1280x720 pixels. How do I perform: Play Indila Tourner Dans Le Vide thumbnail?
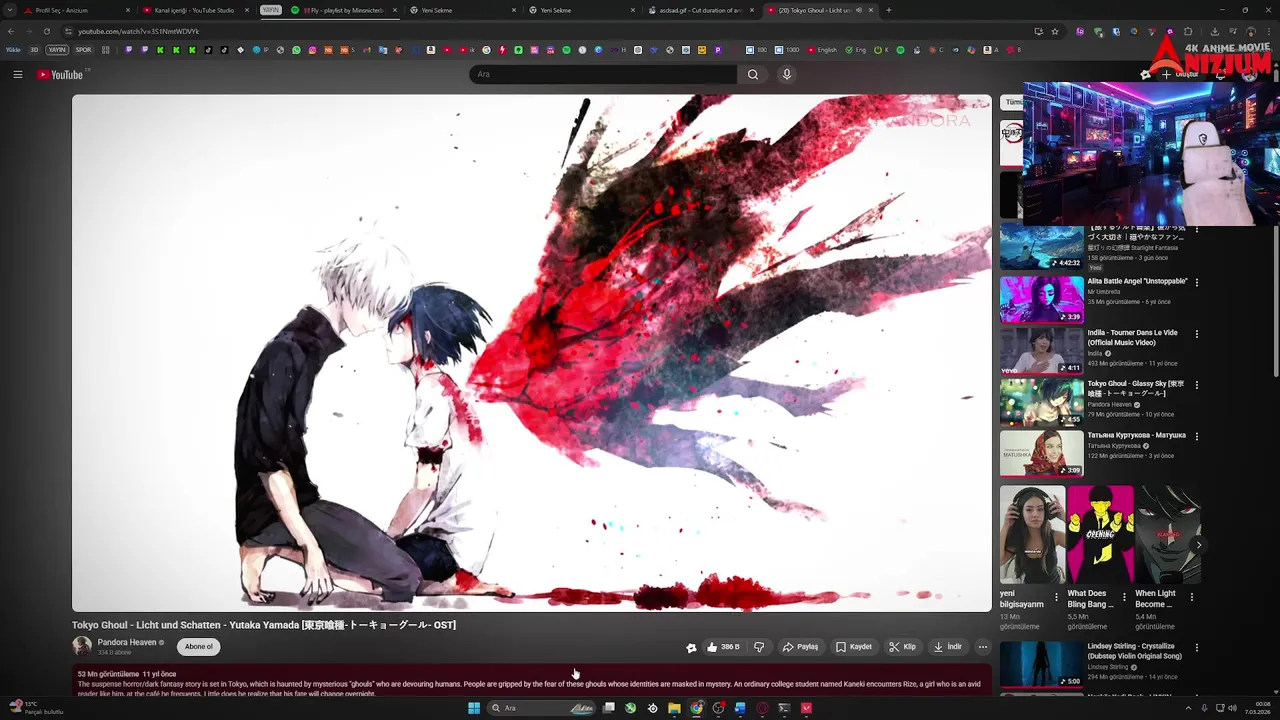click(1041, 350)
